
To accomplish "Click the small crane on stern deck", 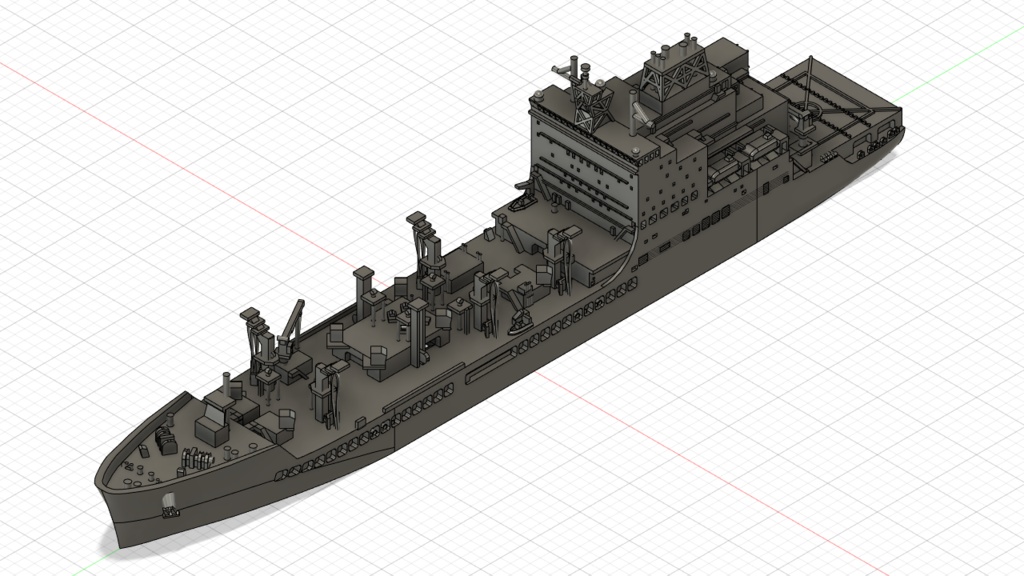I will (x=802, y=120).
